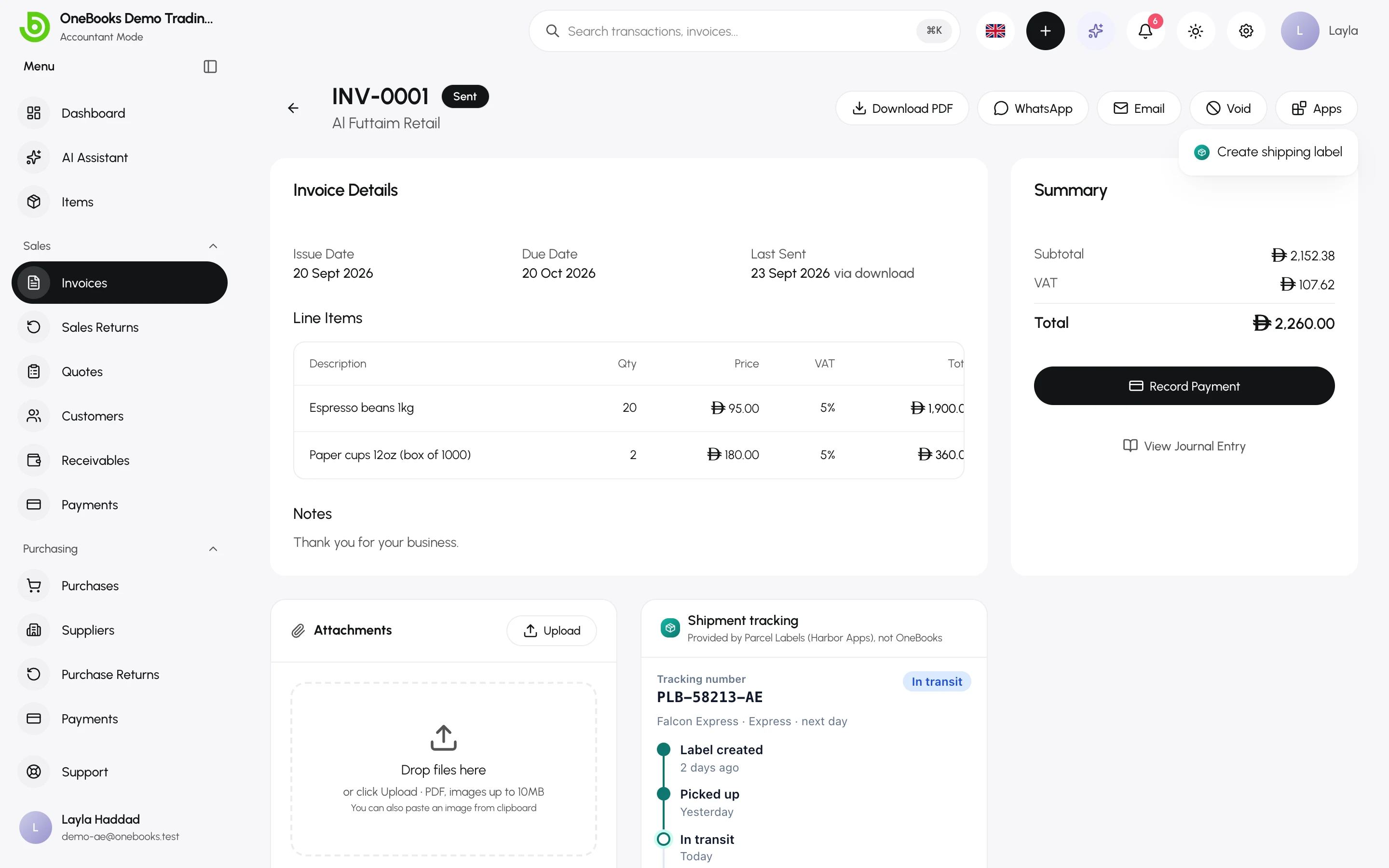Open notifications bell with 6 badge
Screen dimensions: 1389x868
click(1145, 31)
